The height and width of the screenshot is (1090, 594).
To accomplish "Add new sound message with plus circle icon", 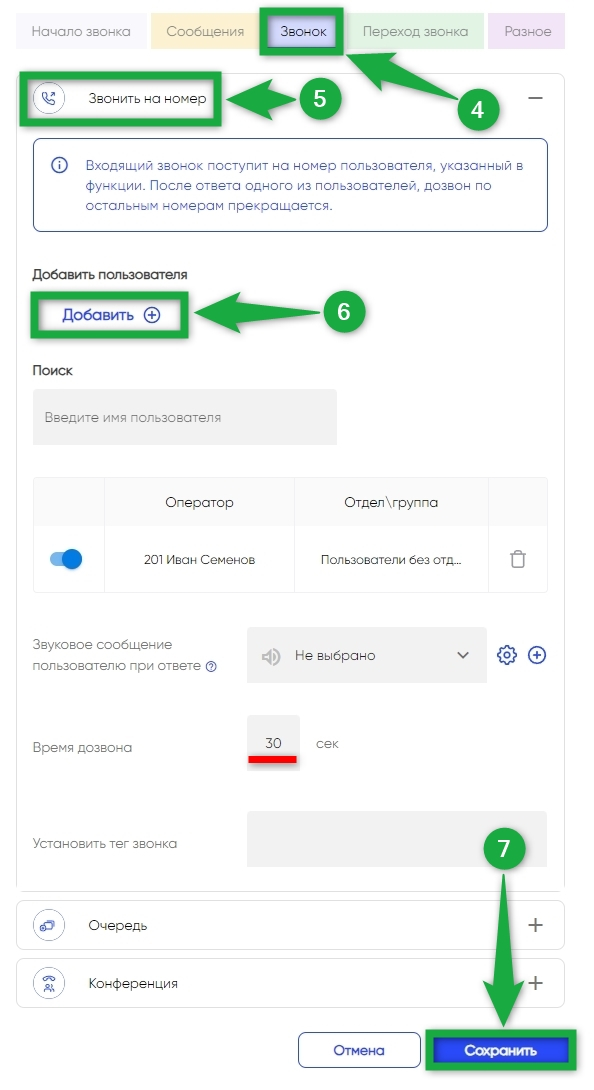I will coord(537,655).
